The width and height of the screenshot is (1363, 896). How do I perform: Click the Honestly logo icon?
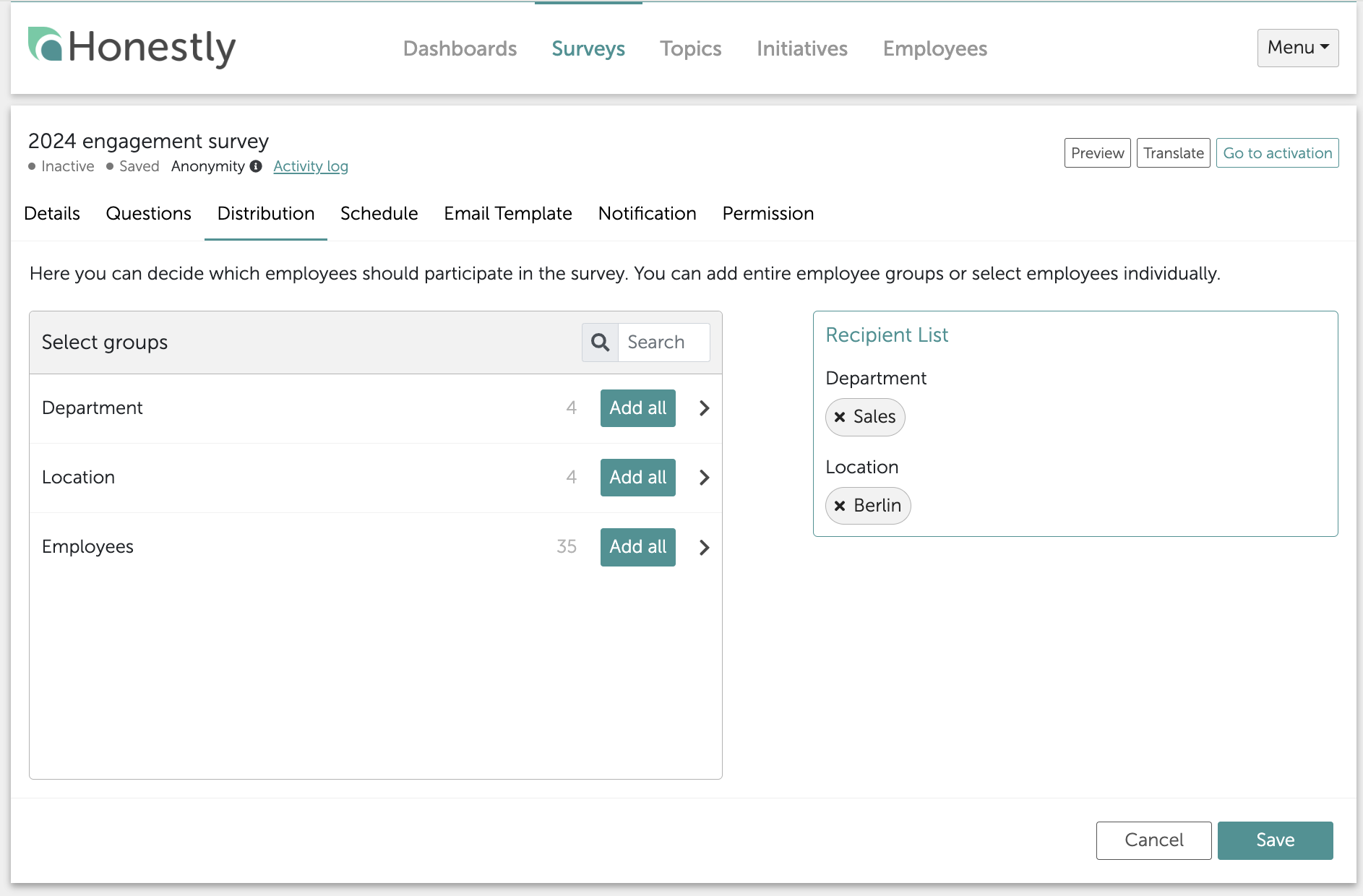point(45,45)
